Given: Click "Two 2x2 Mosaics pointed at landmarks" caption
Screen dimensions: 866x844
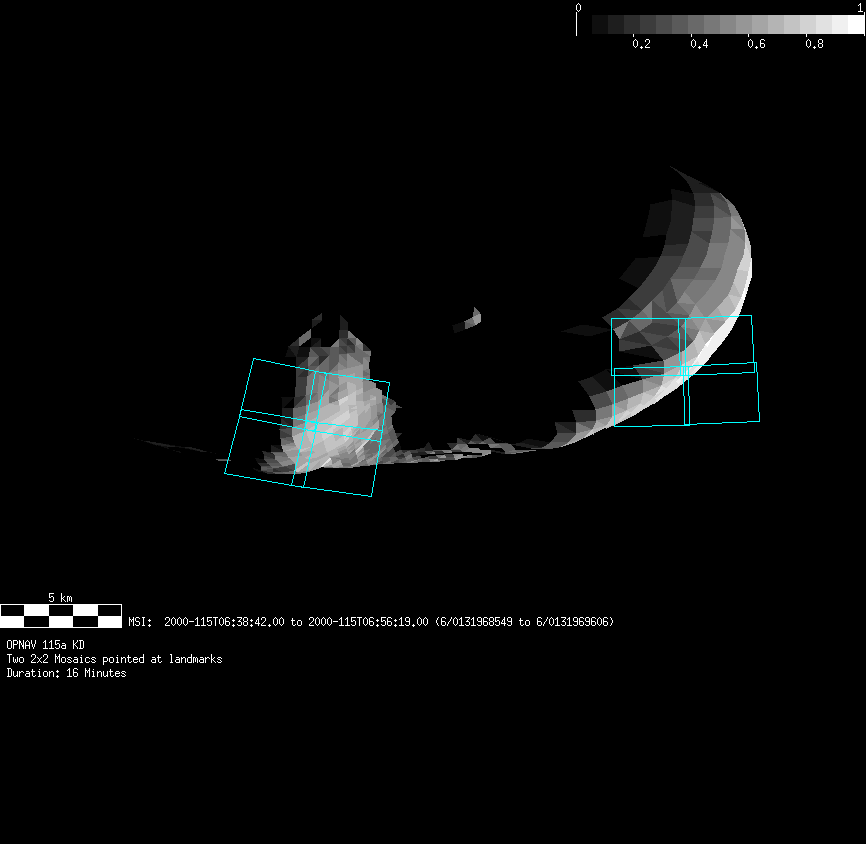Looking at the screenshot, I should coord(114,659).
